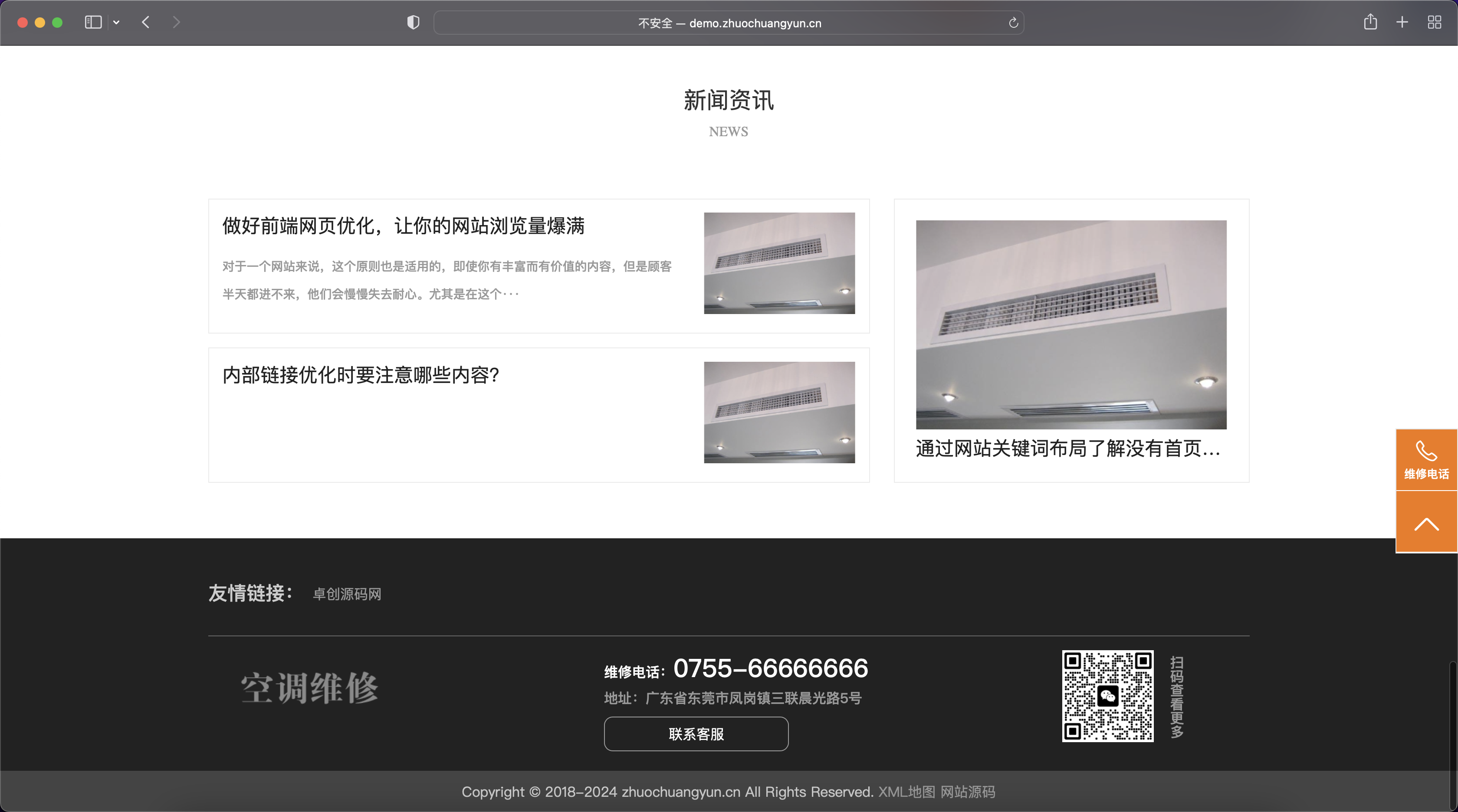Click thumbnail beside 内部链接优化 article
Screen dimensions: 1458x812
click(779, 413)
